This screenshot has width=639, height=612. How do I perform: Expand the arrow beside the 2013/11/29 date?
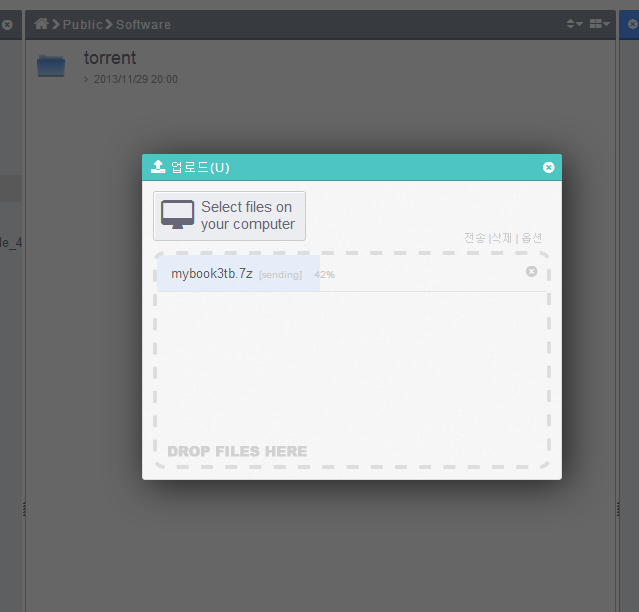(87, 79)
